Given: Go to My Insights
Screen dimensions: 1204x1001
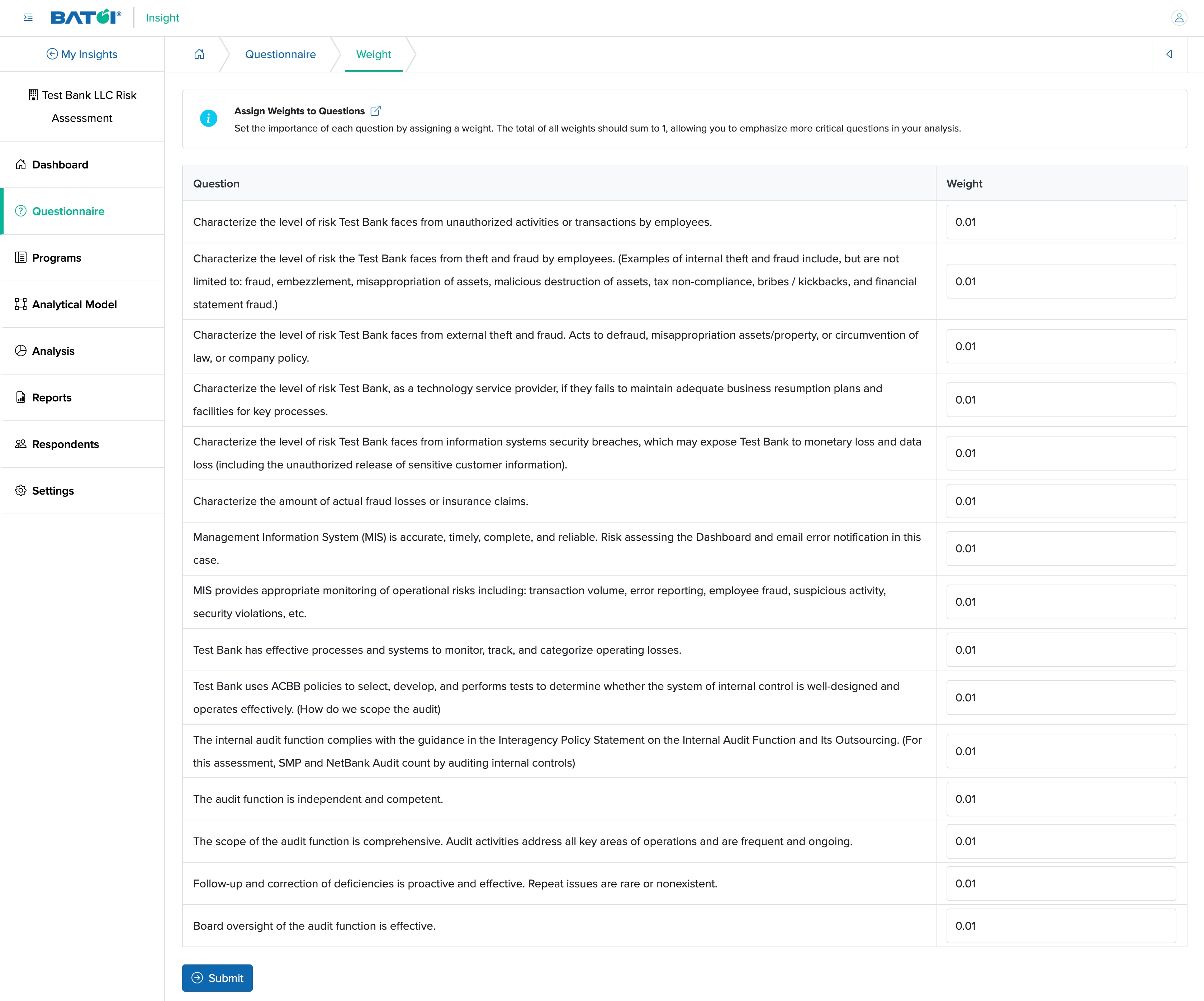Looking at the screenshot, I should (x=82, y=54).
